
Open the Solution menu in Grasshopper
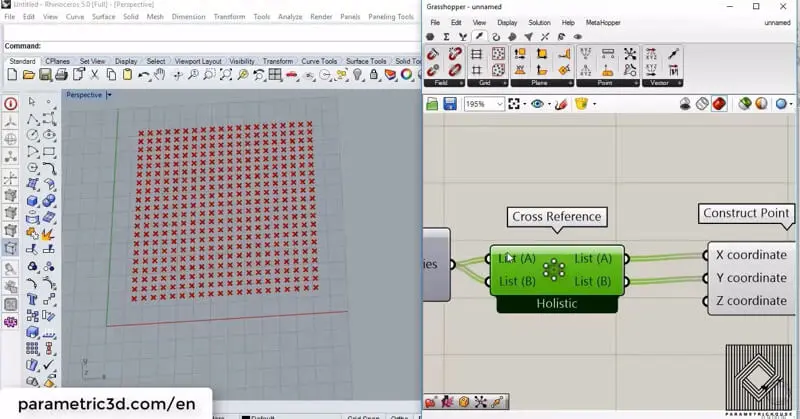(539, 22)
